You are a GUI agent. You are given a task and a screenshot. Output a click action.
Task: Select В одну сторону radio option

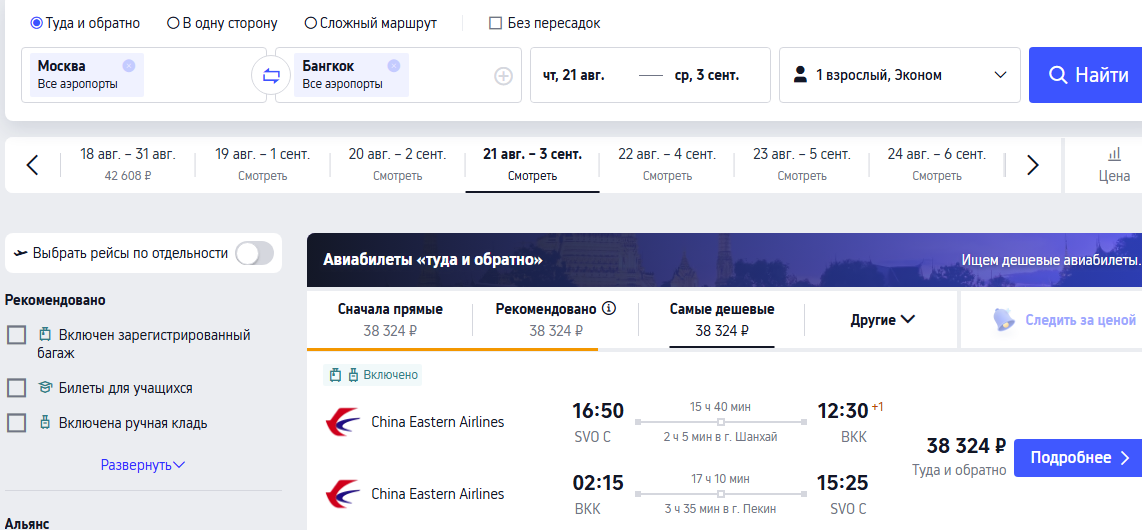pos(222,23)
